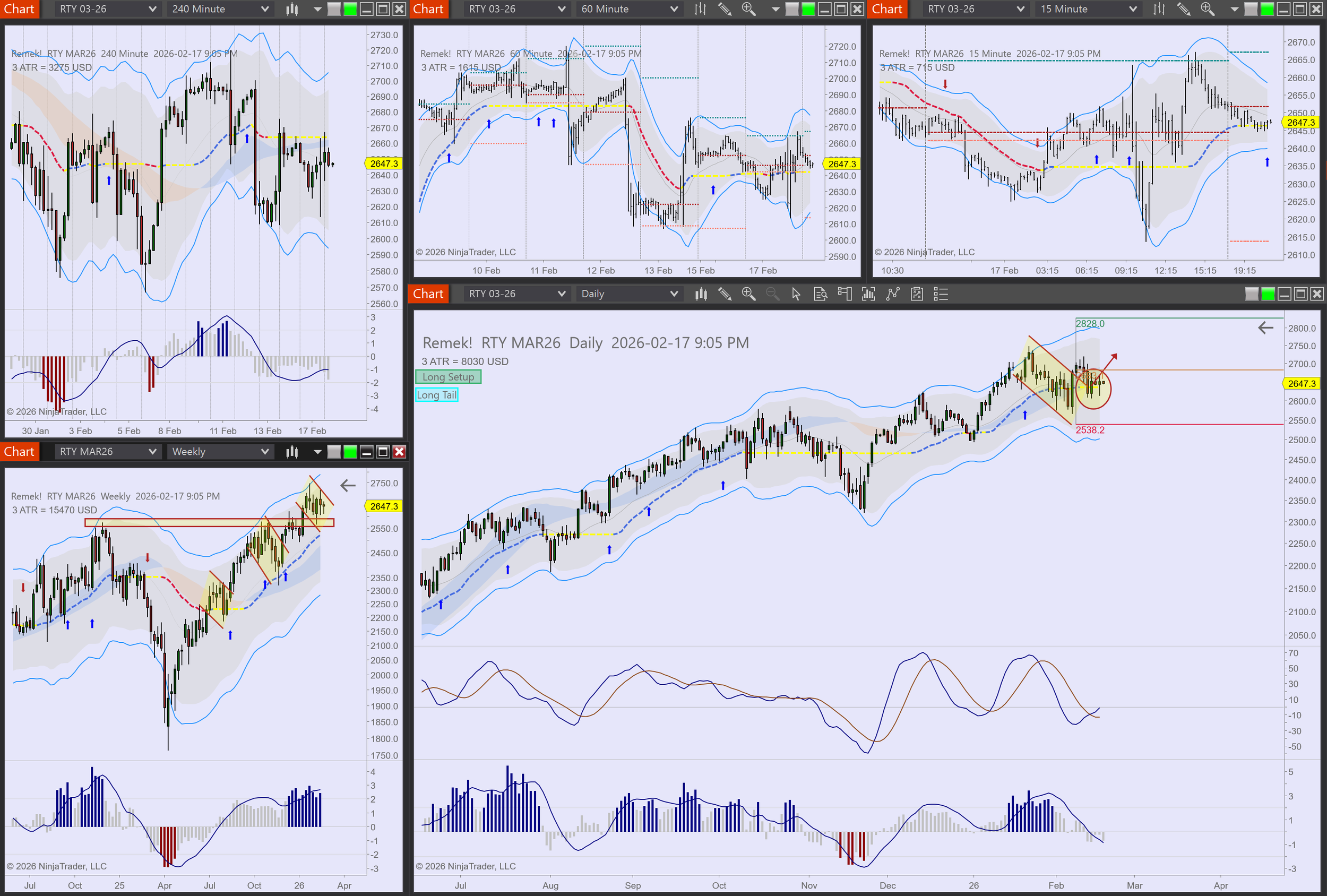
Task: Open Data Box icon in Daily chart toolbar
Action: coord(821,294)
